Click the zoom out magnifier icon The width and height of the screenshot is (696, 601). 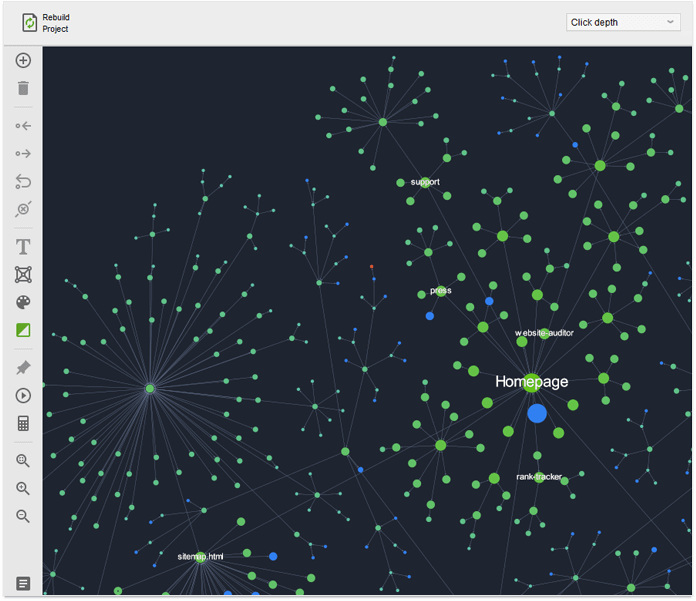pos(23,516)
